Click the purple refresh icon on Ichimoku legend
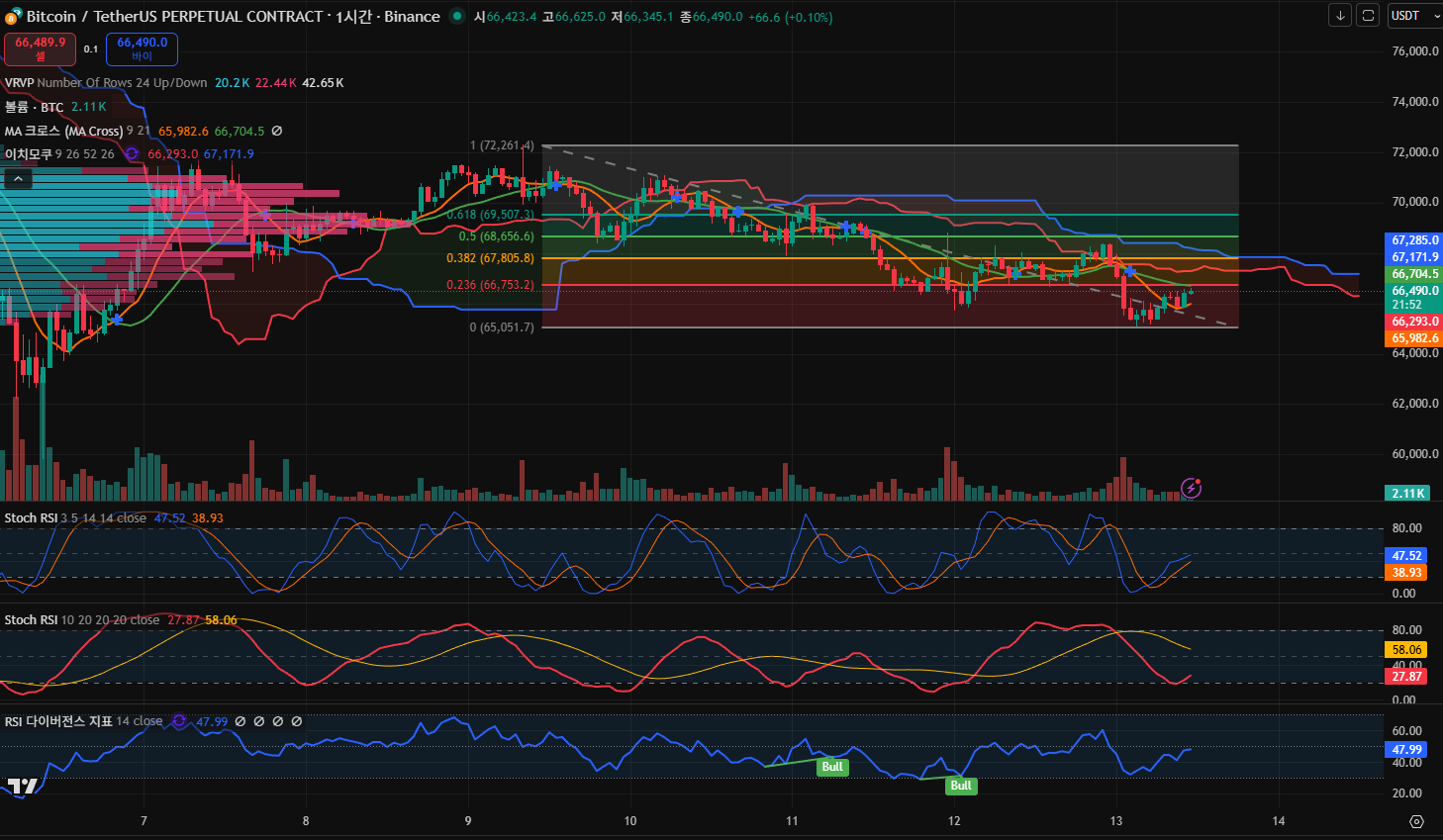1443x840 pixels. (132, 154)
